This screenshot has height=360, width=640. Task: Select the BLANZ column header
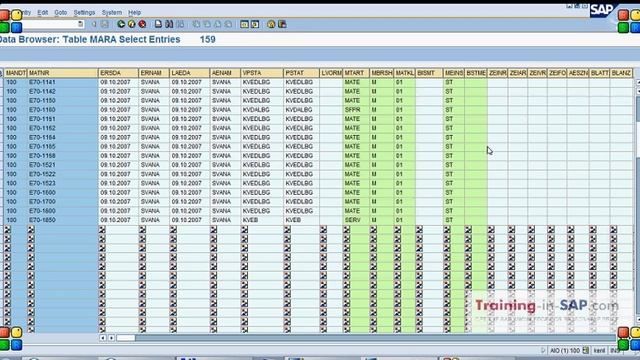621,73
